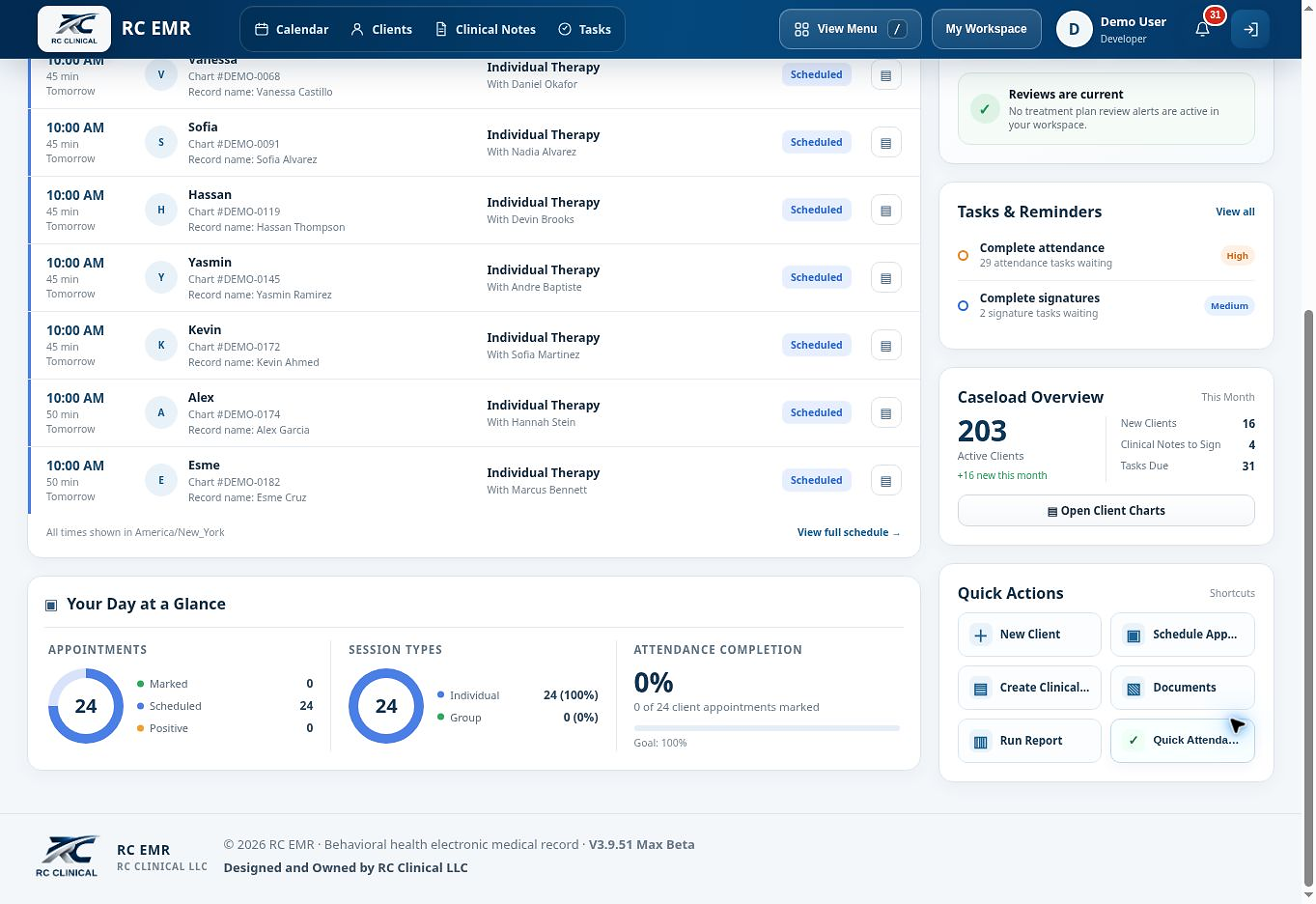Screen dimensions: 1316x904
Task: Click View full schedule link
Action: click(x=849, y=532)
